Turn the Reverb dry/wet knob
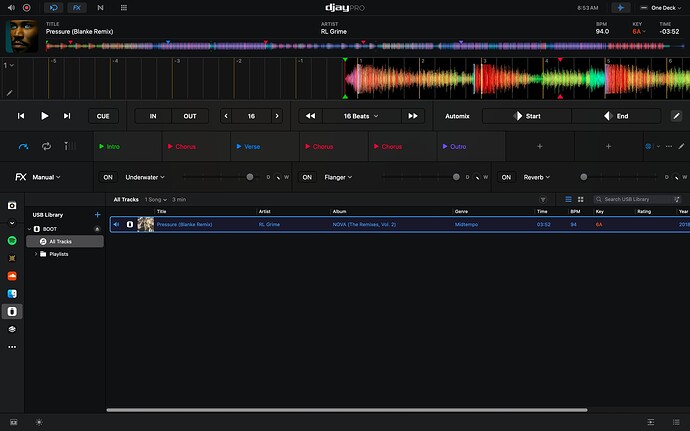Viewport: 690px width, 431px height. pos(676,177)
